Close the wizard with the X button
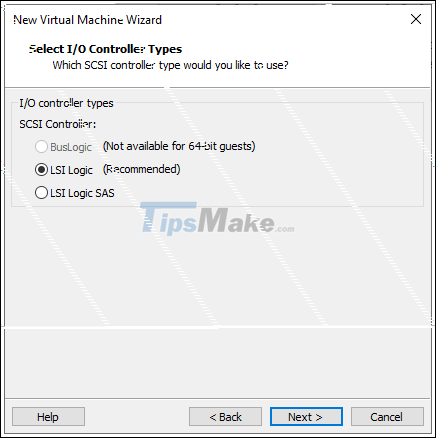 (416, 19)
